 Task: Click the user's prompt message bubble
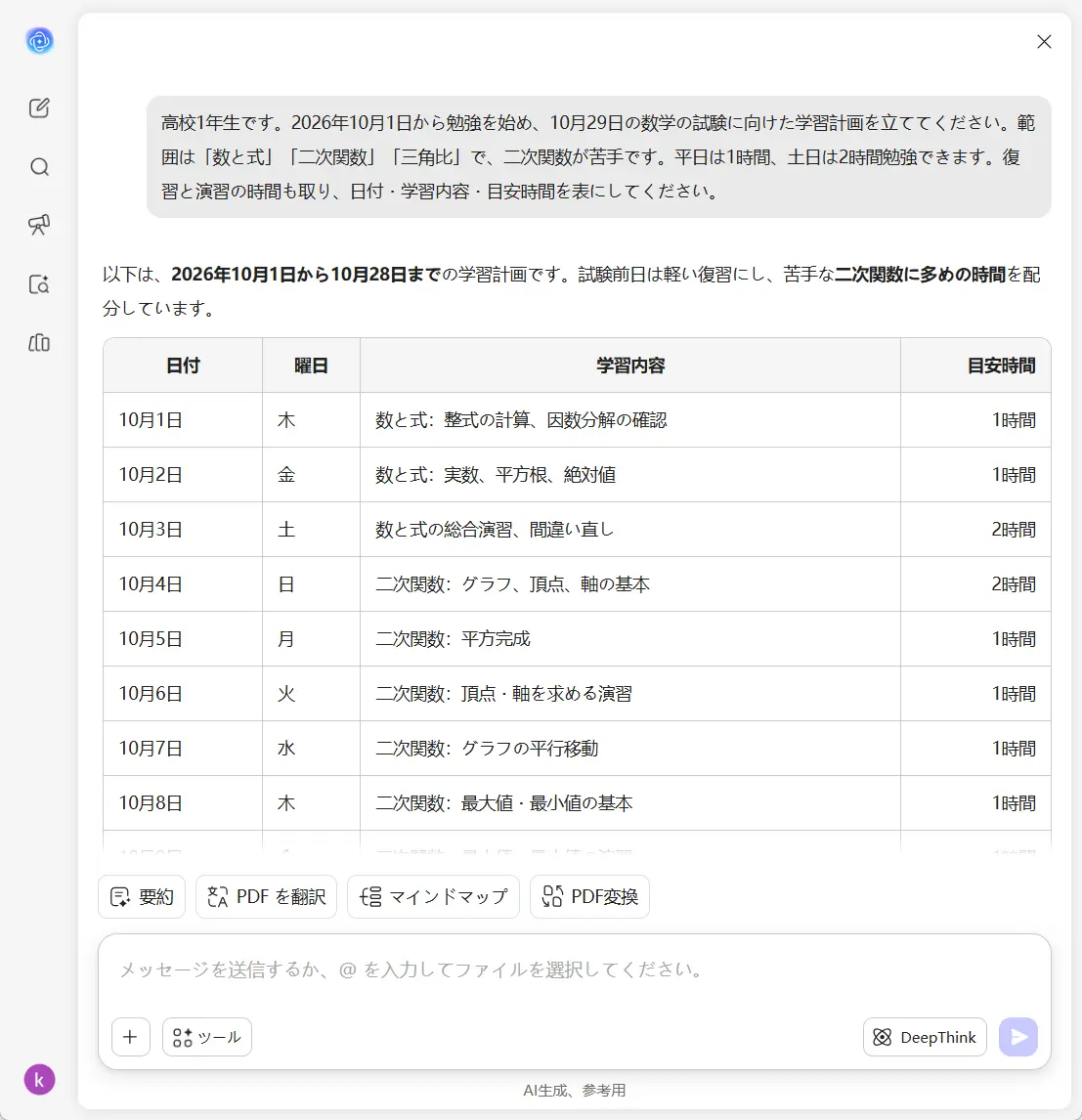[598, 157]
